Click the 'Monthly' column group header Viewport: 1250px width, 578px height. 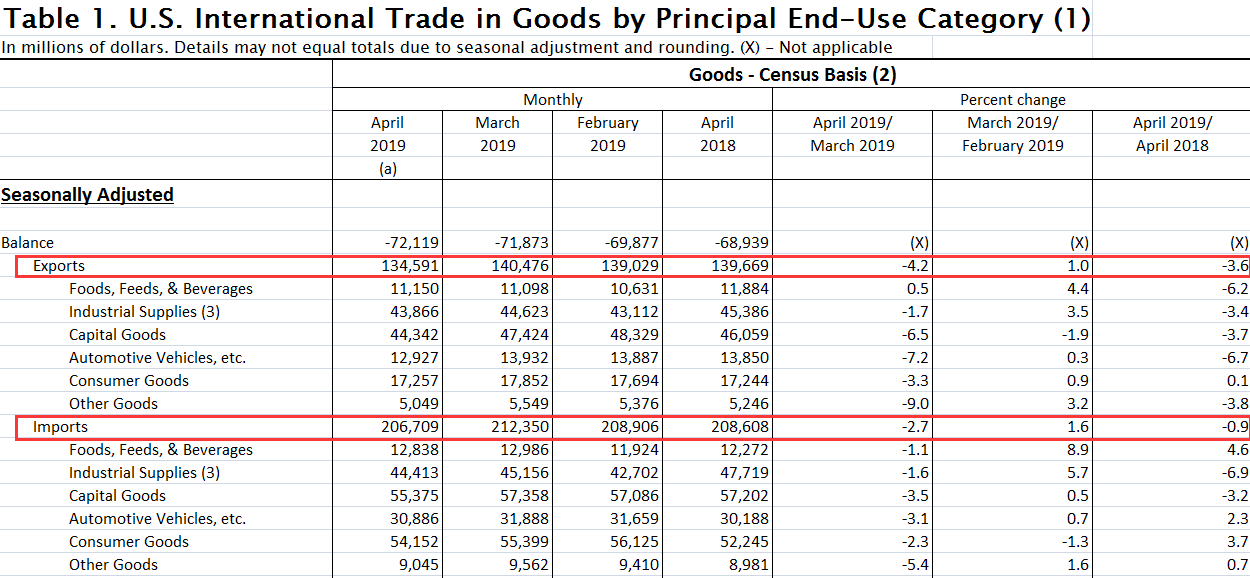552,99
